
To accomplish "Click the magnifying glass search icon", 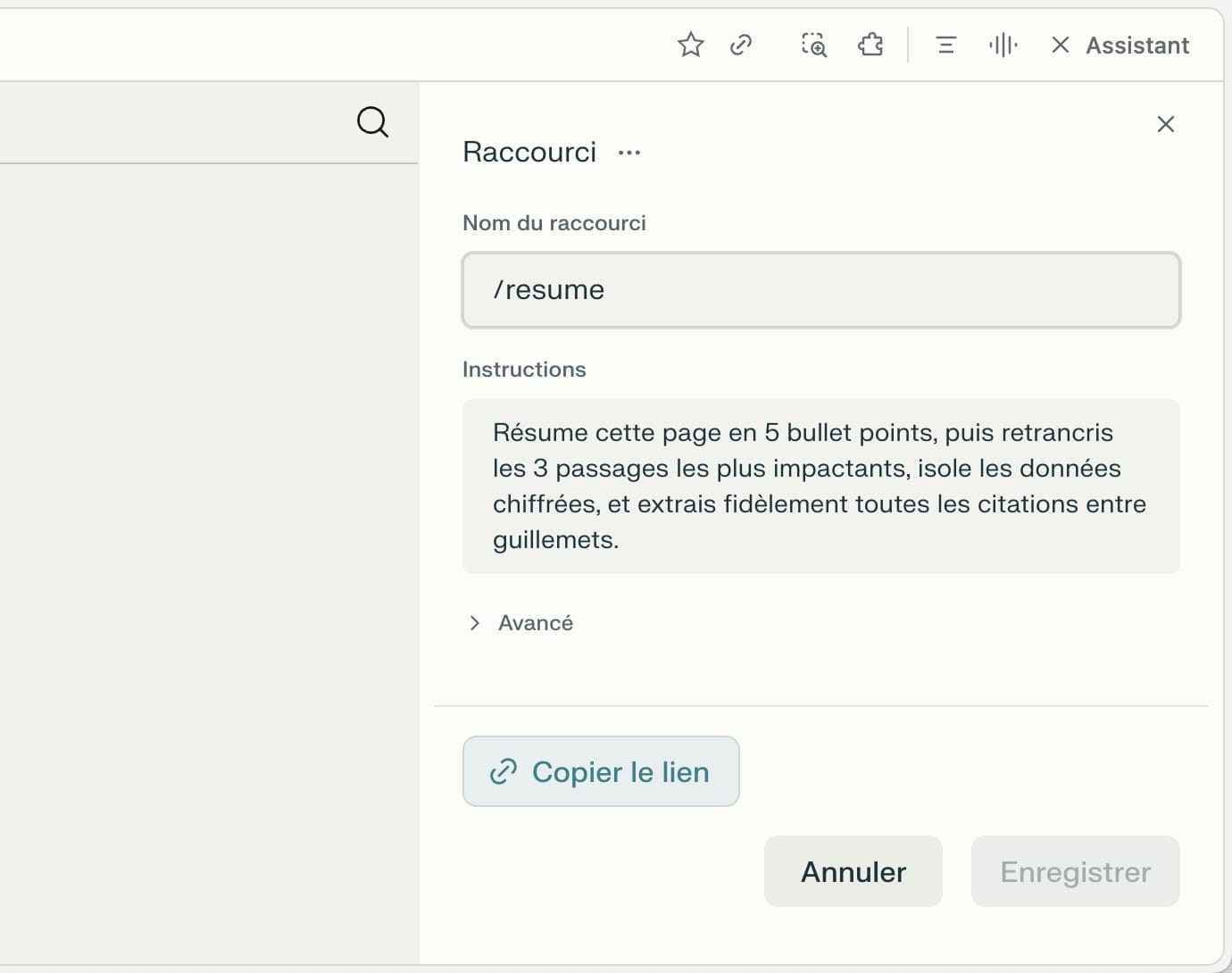I will [x=372, y=121].
